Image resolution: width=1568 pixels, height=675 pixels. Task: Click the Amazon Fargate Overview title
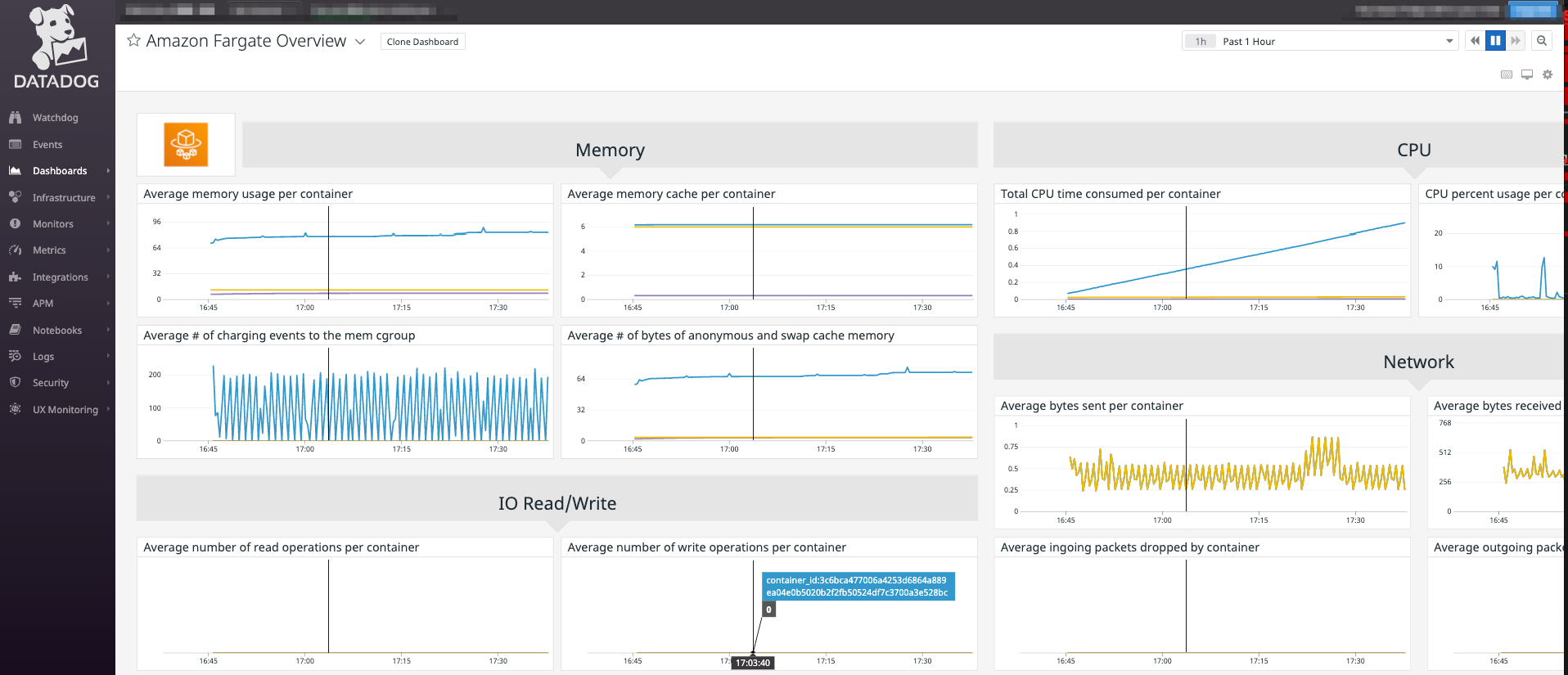point(246,41)
